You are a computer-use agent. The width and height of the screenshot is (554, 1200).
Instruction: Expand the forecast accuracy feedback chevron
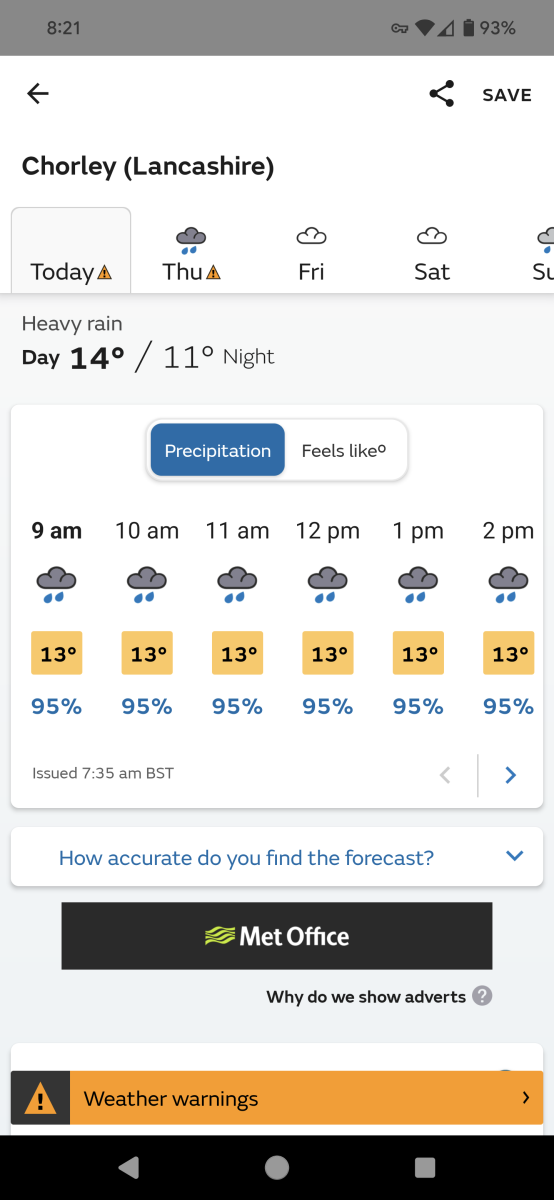515,856
